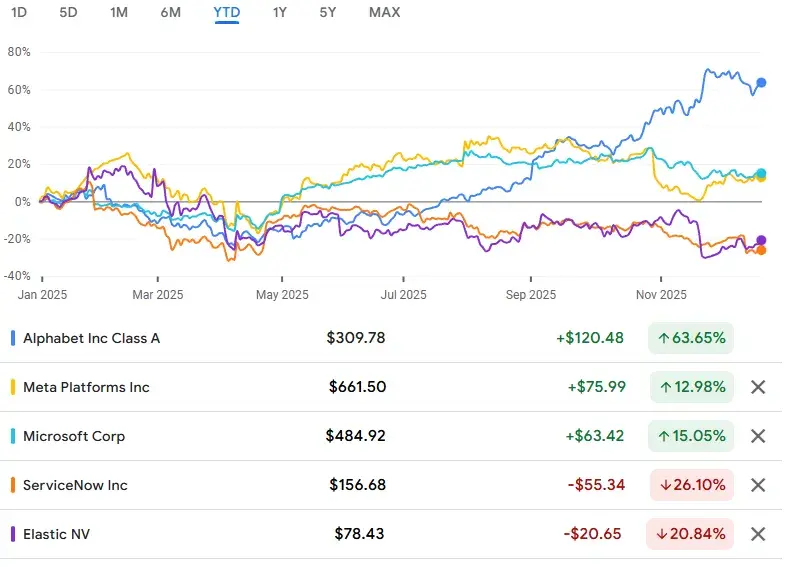The image size is (800, 567).
Task: Show the 1Y time range
Action: (x=280, y=12)
